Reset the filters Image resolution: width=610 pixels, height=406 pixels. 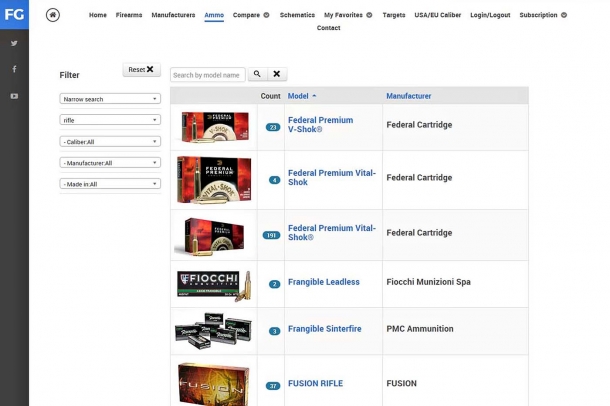141,69
